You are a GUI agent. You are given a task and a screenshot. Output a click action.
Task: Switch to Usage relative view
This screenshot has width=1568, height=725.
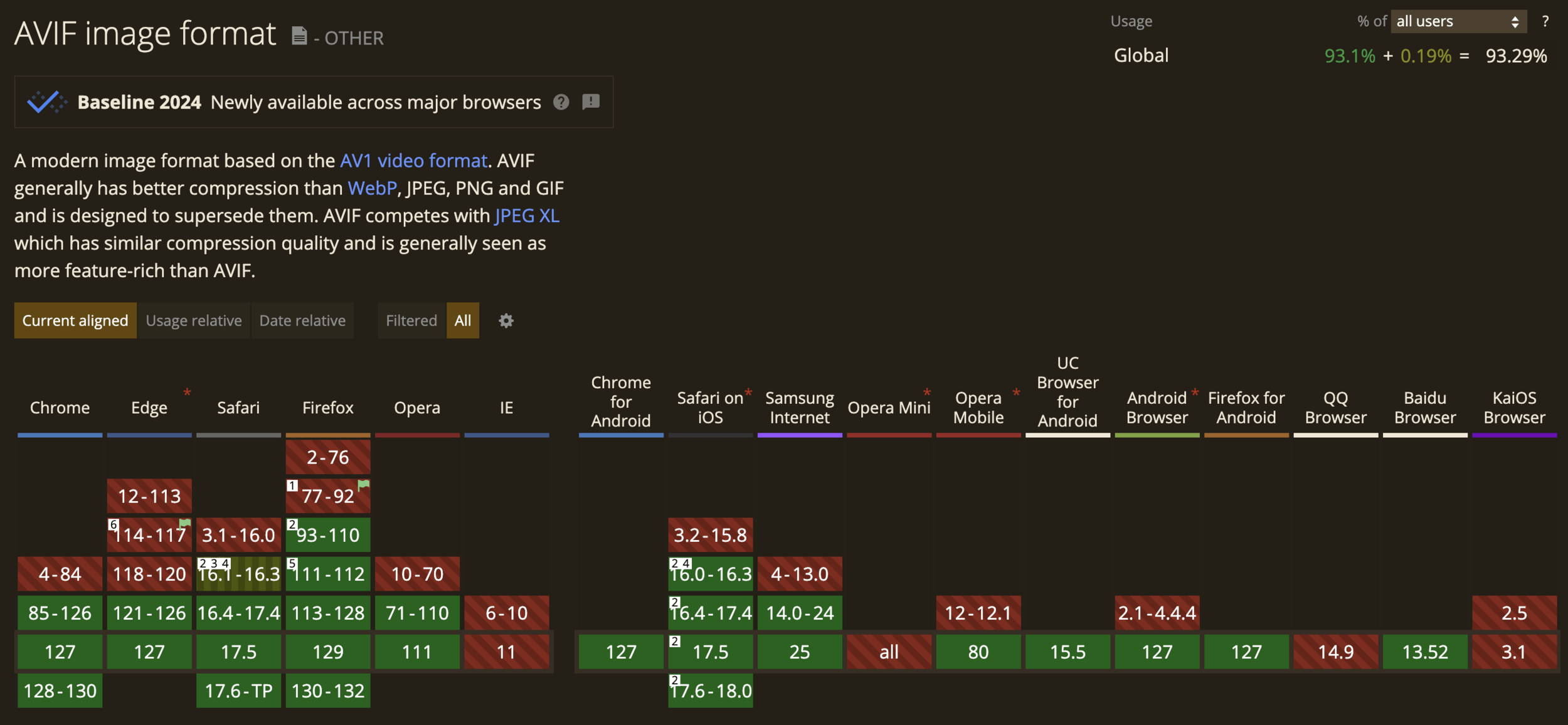193,320
